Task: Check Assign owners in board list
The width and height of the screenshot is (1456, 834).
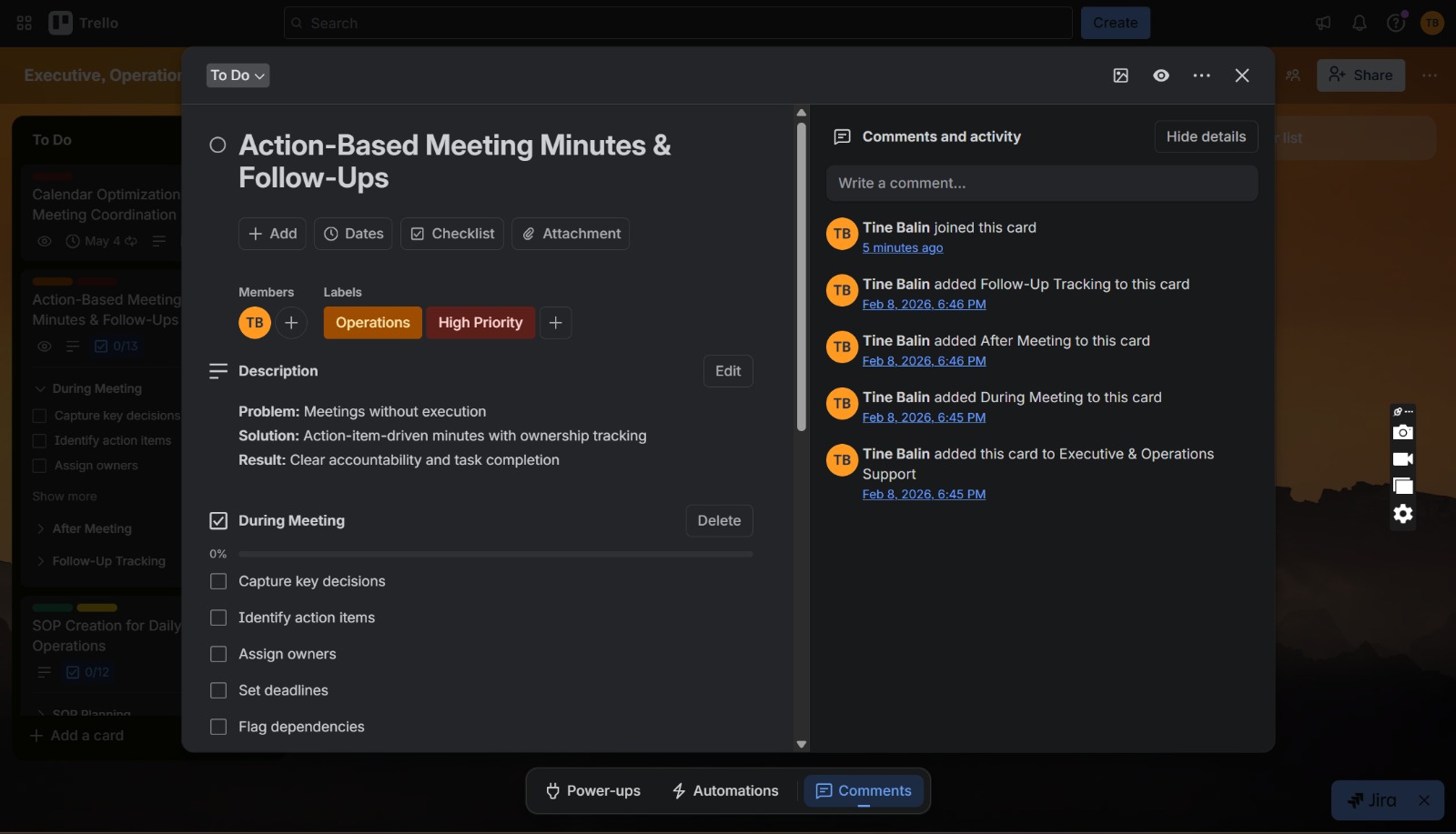Action: [39, 466]
